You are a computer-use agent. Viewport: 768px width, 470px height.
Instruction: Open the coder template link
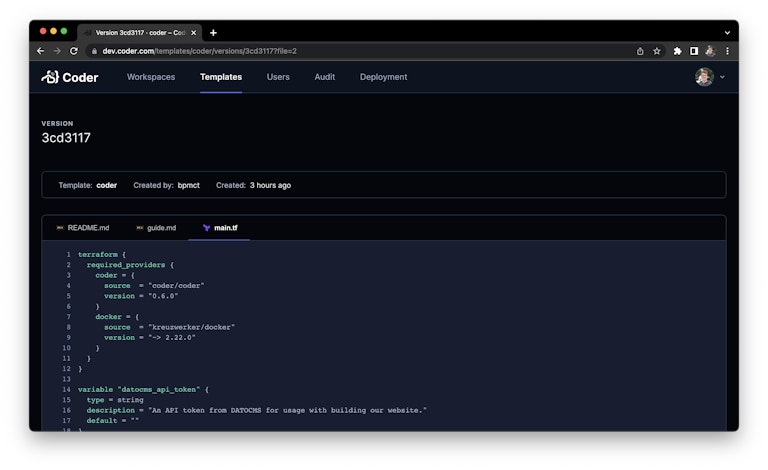tap(107, 185)
